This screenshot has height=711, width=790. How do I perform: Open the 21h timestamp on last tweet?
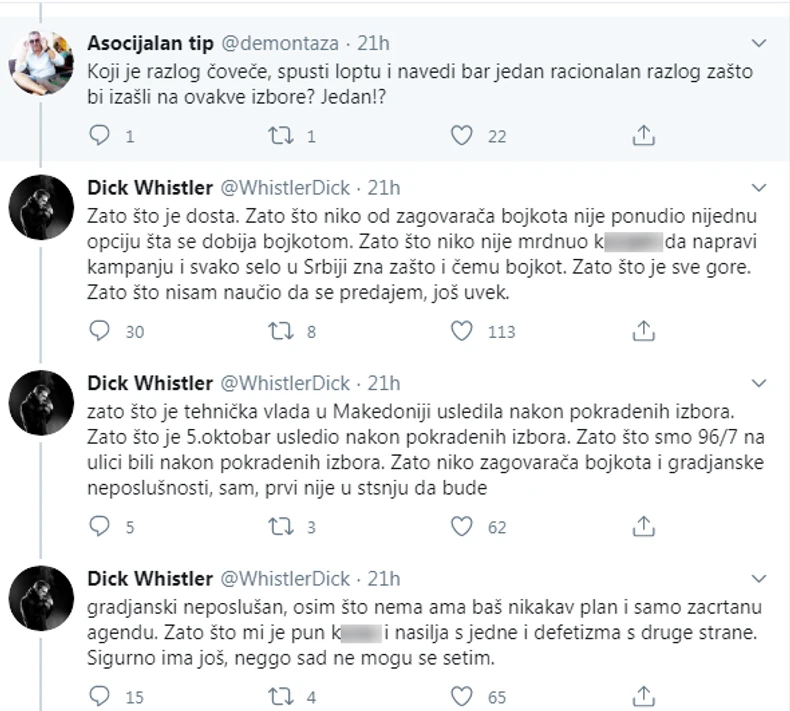(383, 578)
